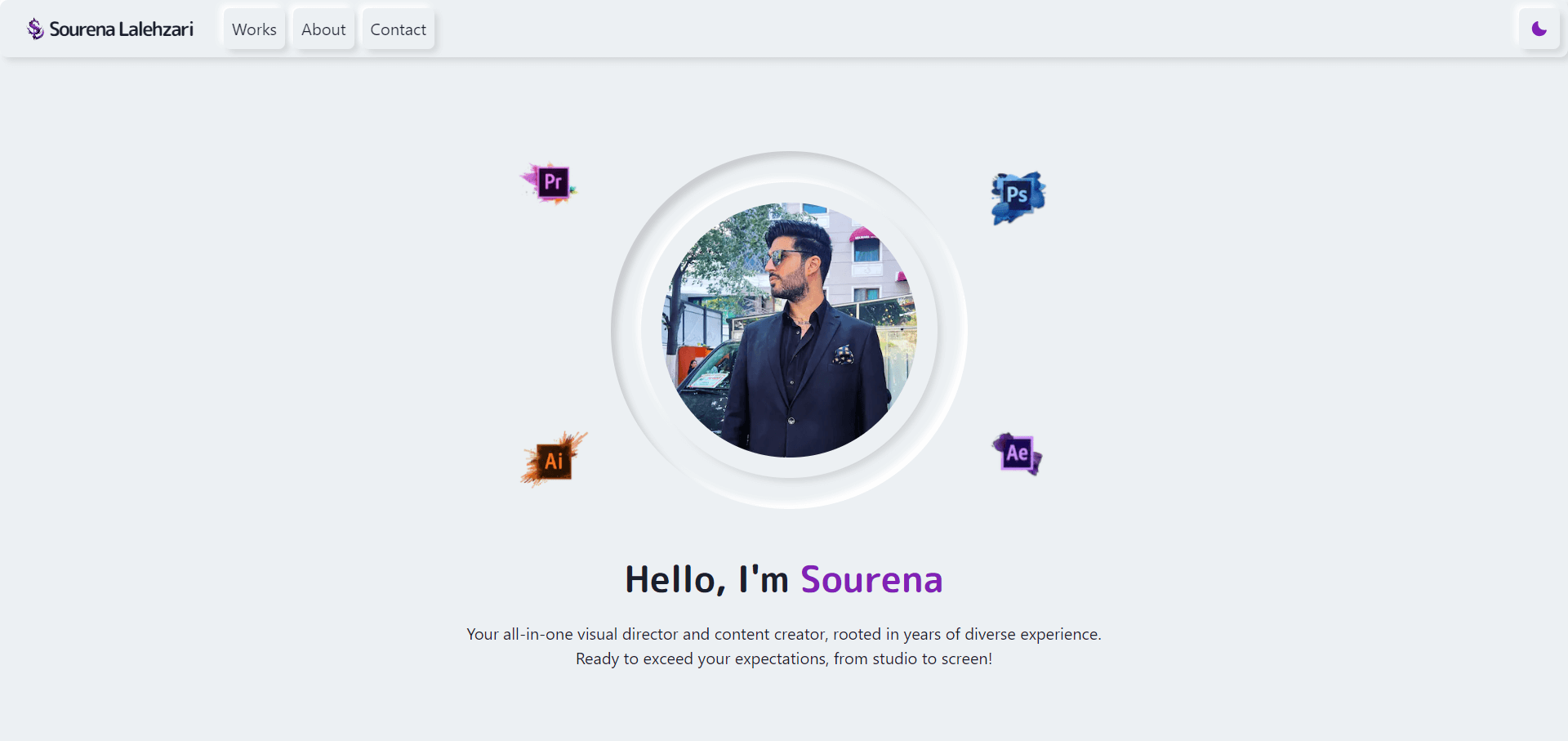The height and width of the screenshot is (741, 1568).
Task: Click the Adobe Premiere Pro icon
Action: pos(552,182)
